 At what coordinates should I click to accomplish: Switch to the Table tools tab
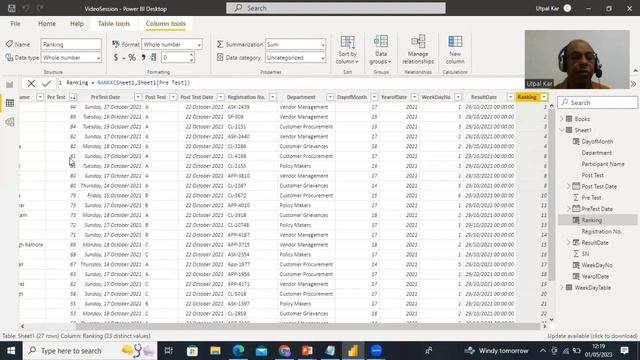[114, 24]
